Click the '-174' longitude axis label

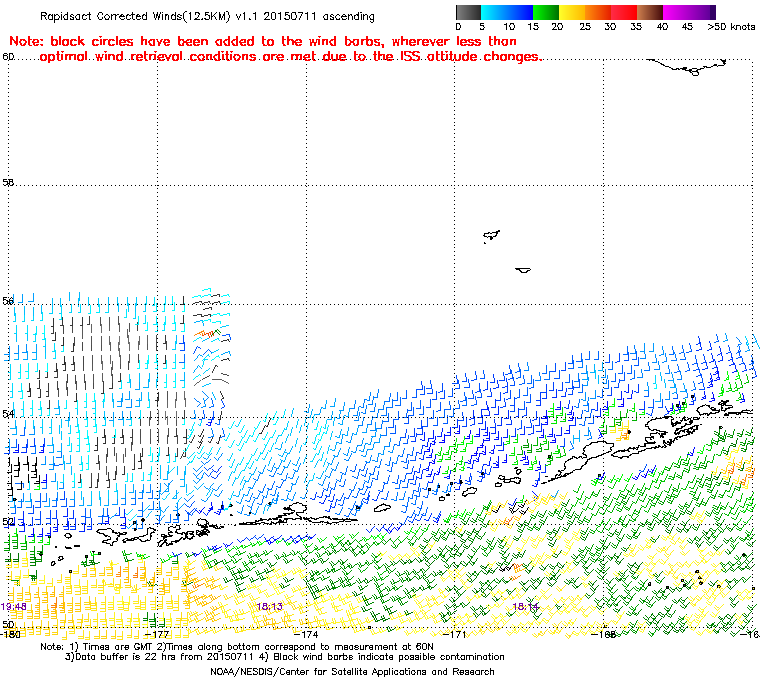306,634
